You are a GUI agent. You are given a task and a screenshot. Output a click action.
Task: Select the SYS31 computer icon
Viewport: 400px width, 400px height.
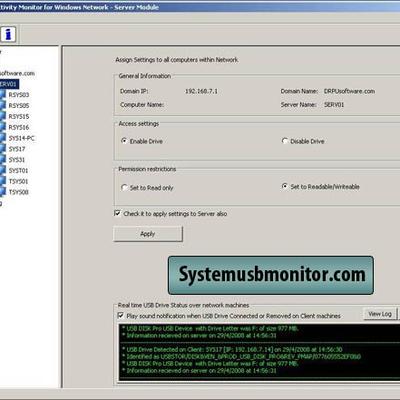3,160
